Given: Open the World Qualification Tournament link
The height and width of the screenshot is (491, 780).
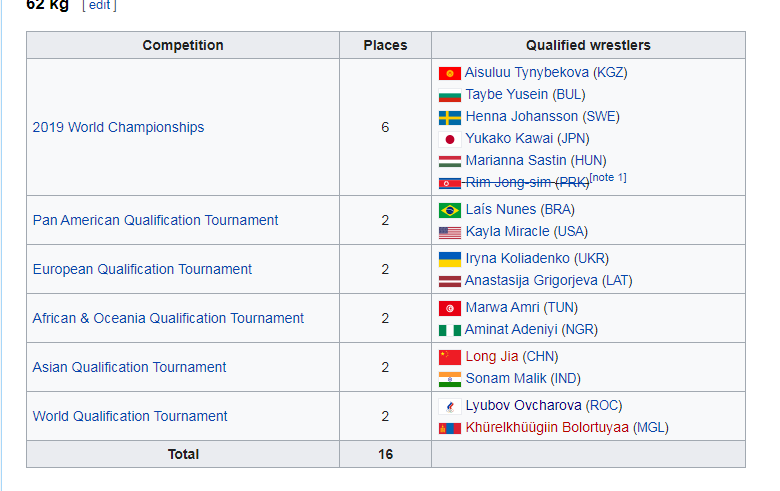Looking at the screenshot, I should tap(130, 416).
